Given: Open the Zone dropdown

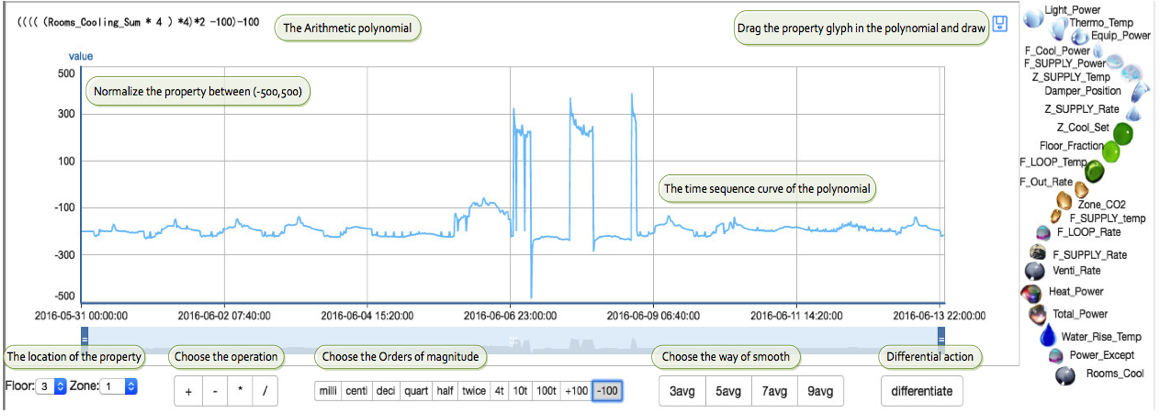Looking at the screenshot, I should pos(117,385).
